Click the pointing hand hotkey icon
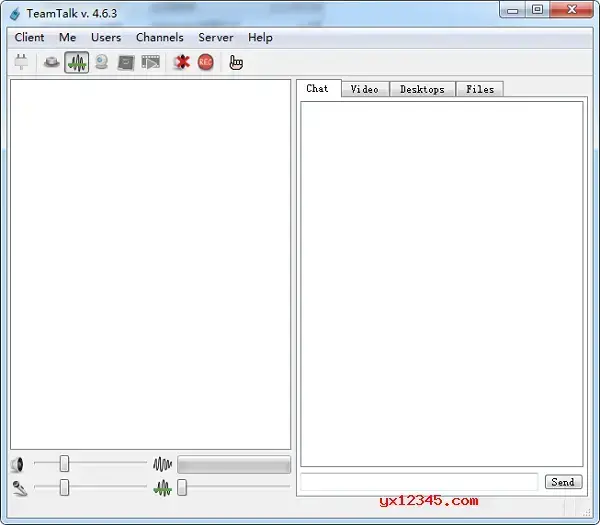This screenshot has height=525, width=600. [236, 62]
